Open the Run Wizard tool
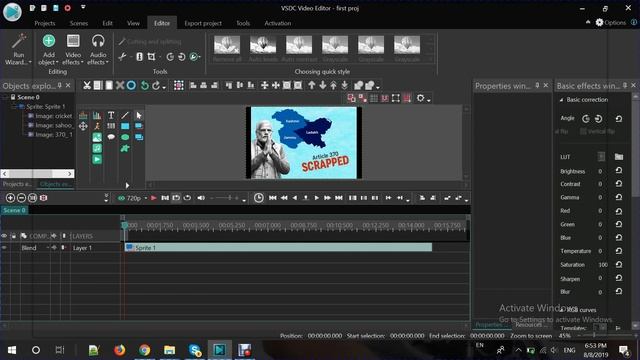This screenshot has height=360, width=640. [18, 49]
